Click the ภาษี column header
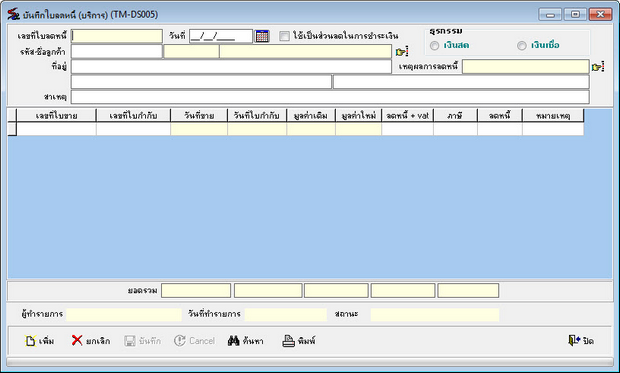This screenshot has height=373, width=620. pos(456,115)
